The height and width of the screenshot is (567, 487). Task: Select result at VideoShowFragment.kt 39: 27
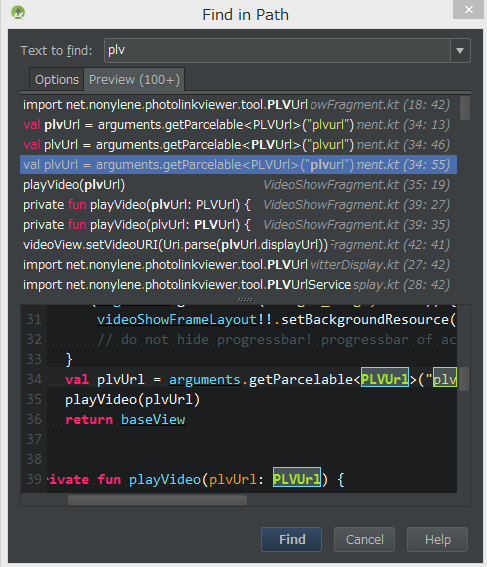click(x=238, y=205)
